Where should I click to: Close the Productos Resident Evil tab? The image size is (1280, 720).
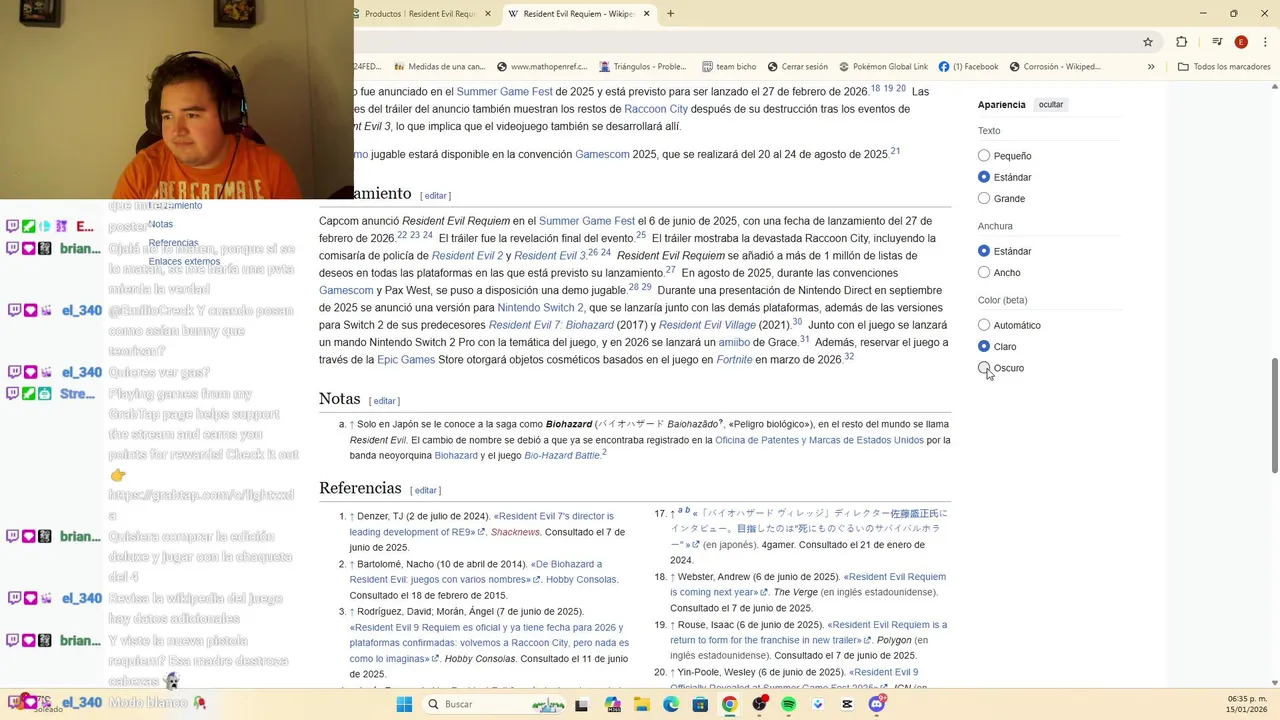(488, 14)
